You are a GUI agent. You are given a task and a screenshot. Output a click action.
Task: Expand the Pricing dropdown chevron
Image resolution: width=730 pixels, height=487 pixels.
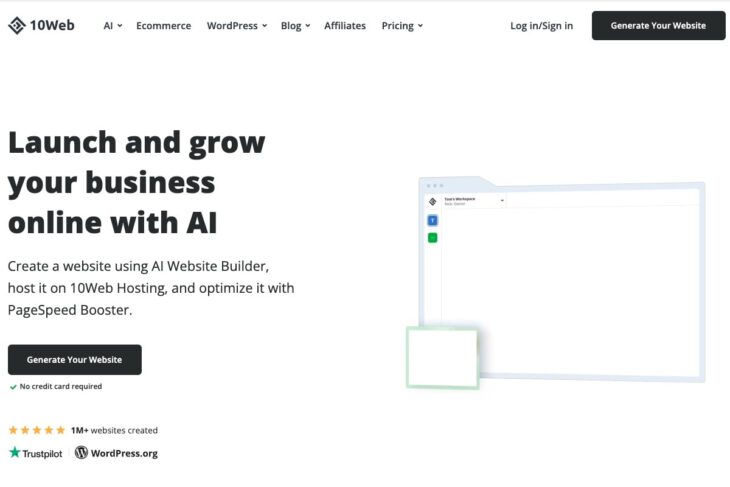[420, 26]
